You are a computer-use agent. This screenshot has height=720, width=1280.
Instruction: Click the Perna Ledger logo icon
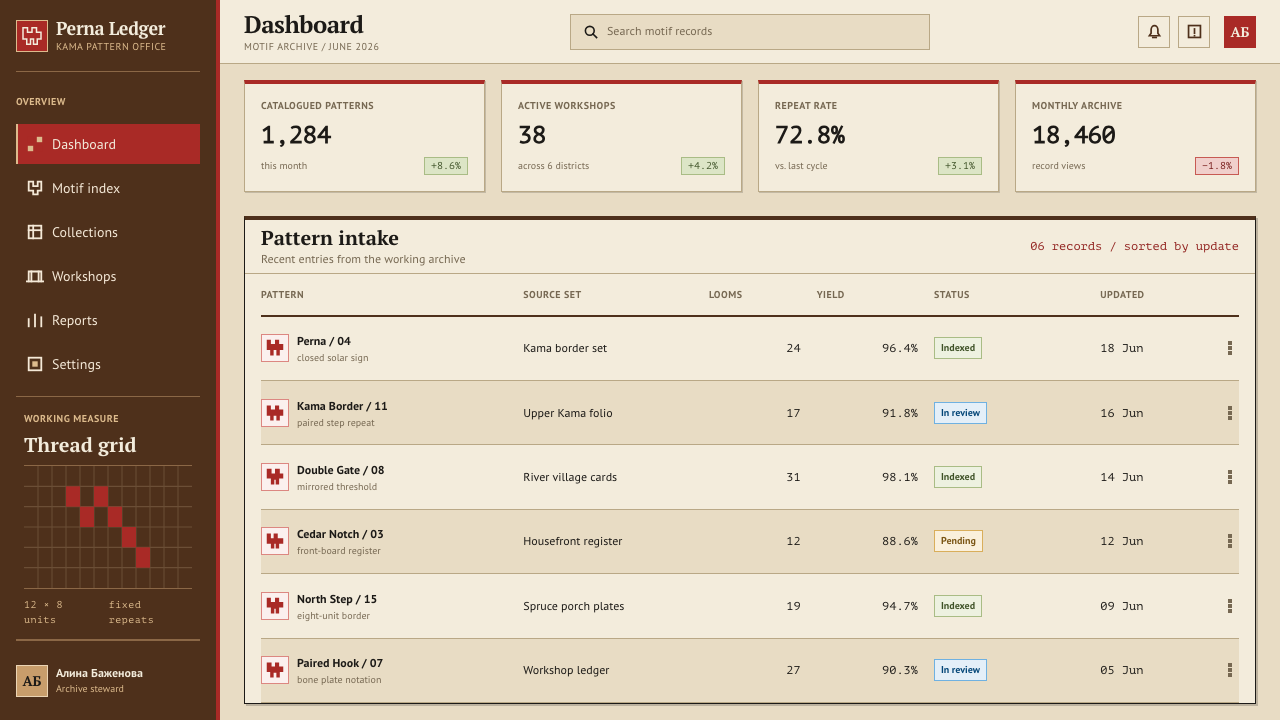pyautogui.click(x=32, y=36)
